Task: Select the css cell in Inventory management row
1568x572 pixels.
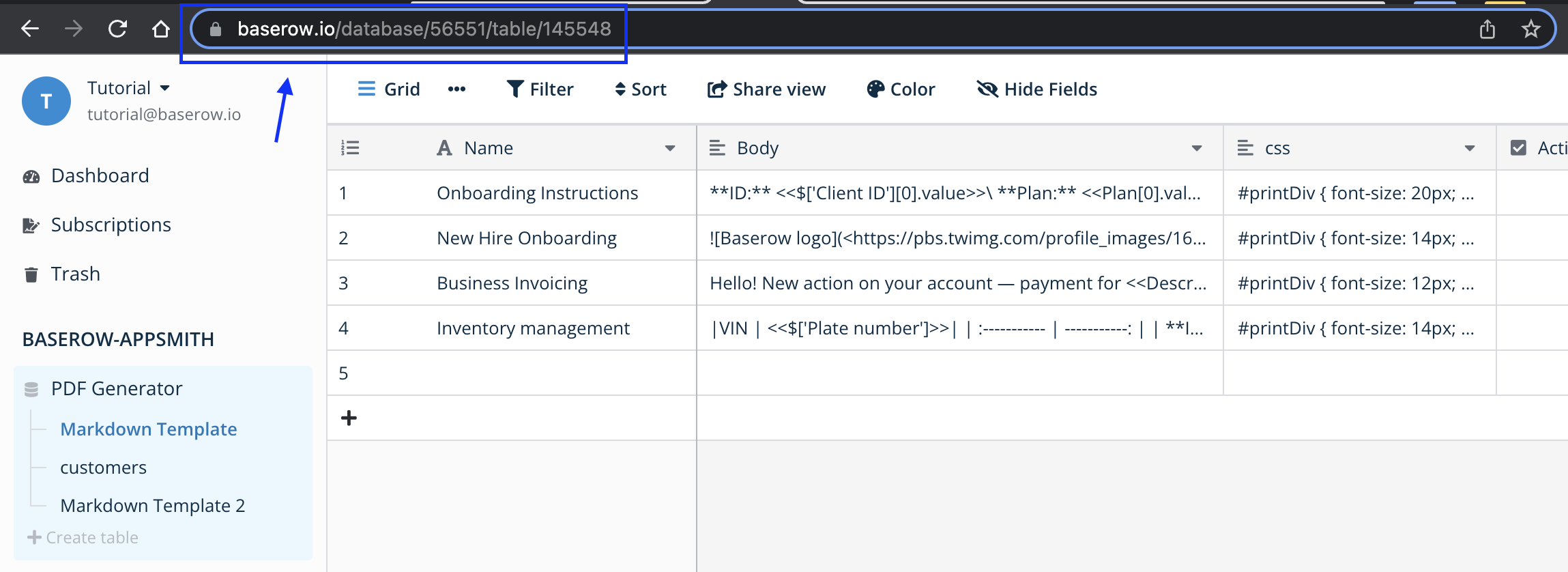Action: click(1360, 328)
